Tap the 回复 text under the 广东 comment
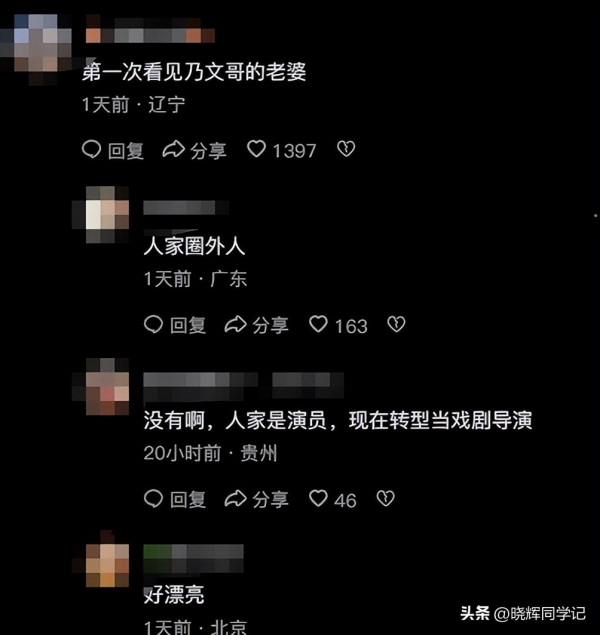Viewport: 600px width, 635px height. click(x=188, y=325)
